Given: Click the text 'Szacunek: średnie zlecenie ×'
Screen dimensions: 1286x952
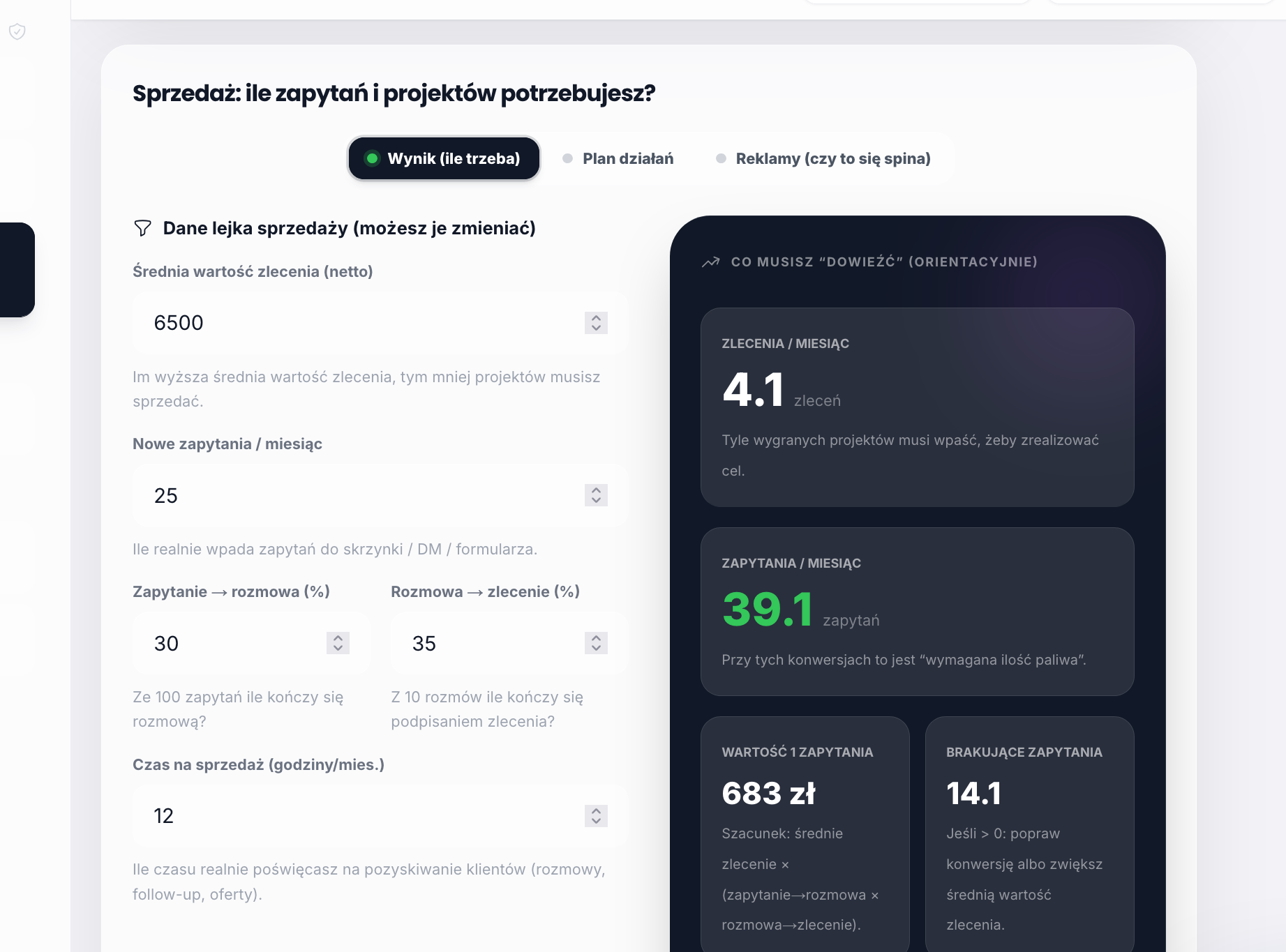Looking at the screenshot, I should (x=800, y=879).
